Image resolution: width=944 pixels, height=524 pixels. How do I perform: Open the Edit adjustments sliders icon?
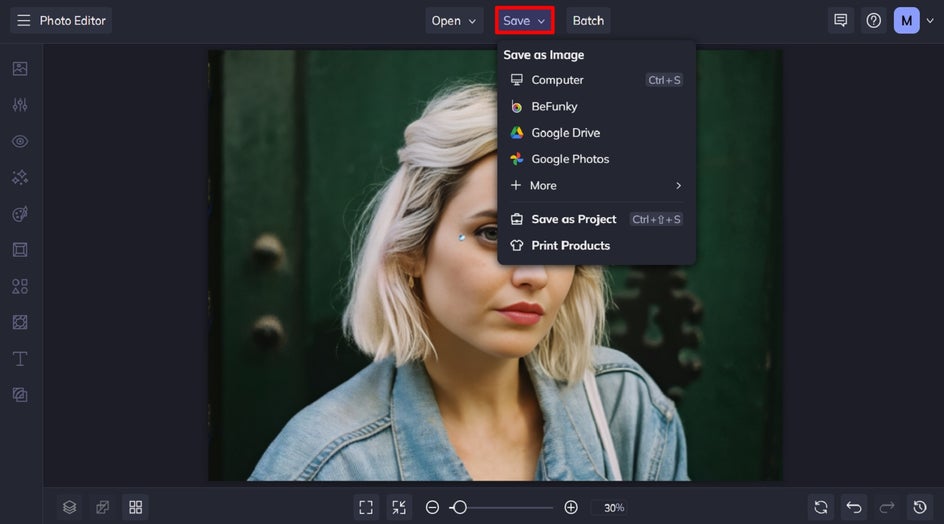coord(20,105)
